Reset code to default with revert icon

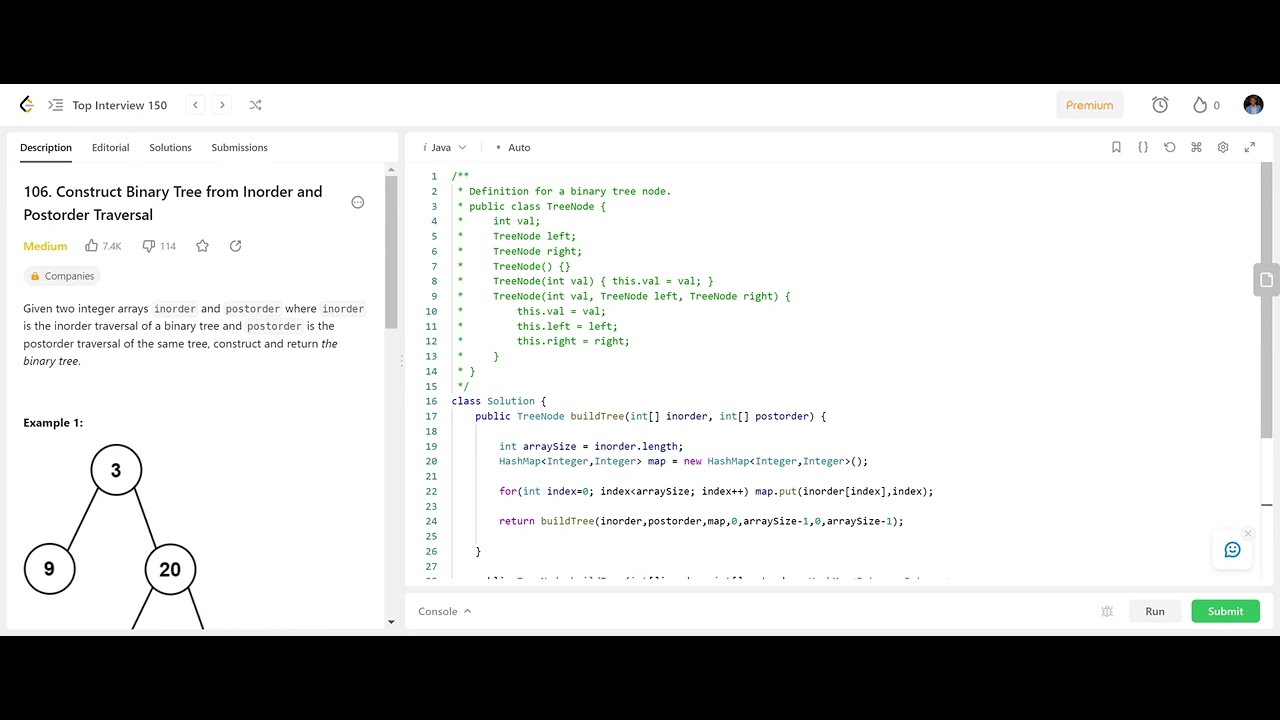1170,147
